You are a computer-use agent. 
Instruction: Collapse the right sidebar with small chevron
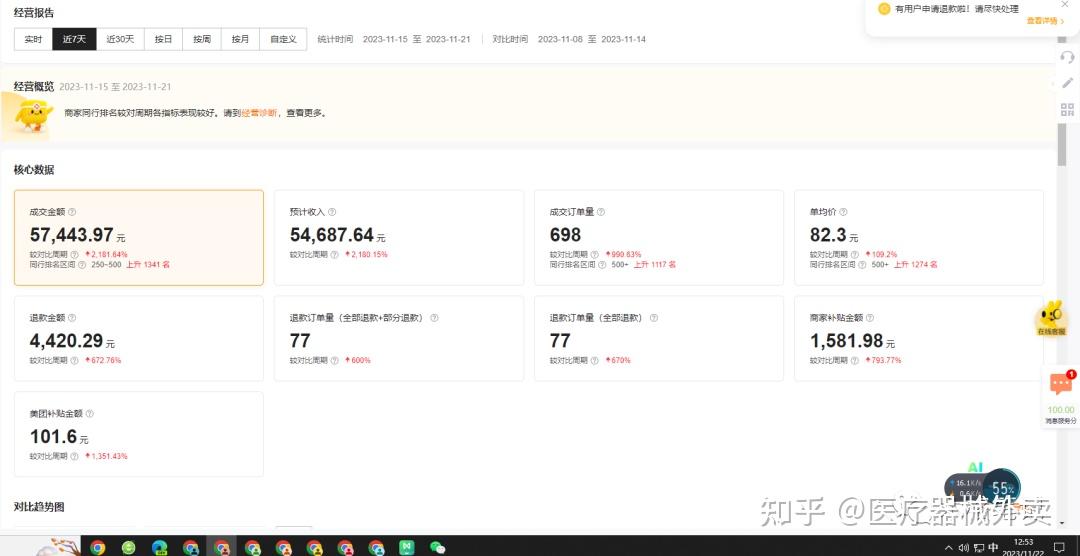coord(1053,83)
